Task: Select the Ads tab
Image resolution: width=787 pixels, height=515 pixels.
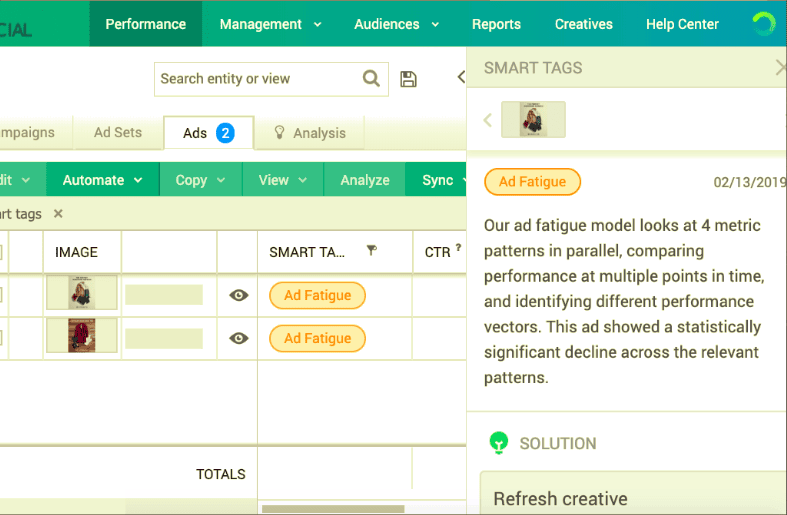Action: pos(208,133)
